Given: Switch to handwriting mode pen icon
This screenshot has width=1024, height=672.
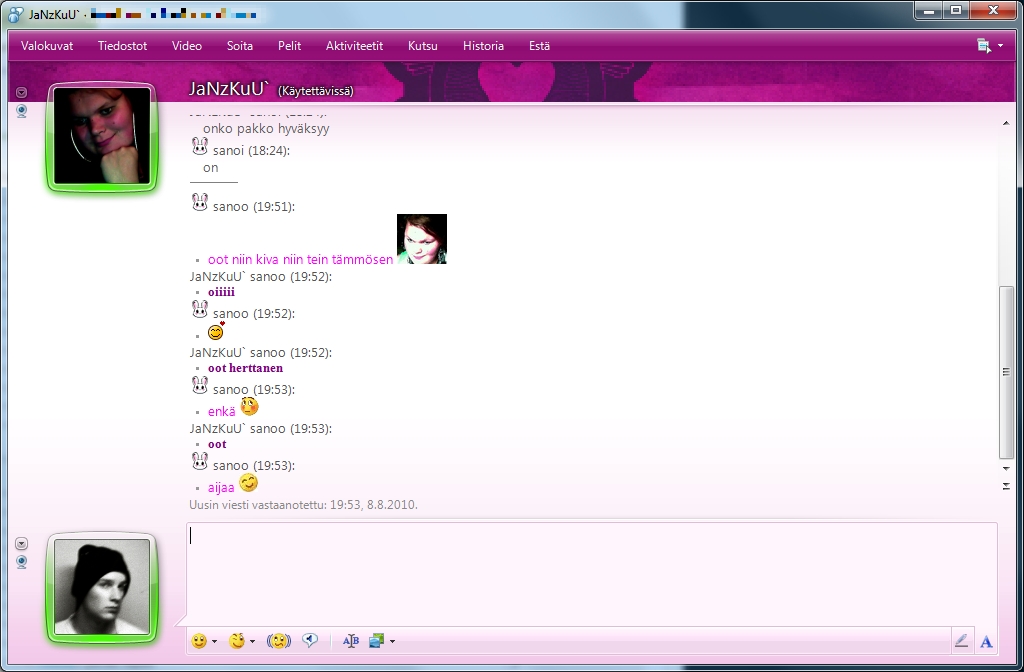Looking at the screenshot, I should (961, 642).
